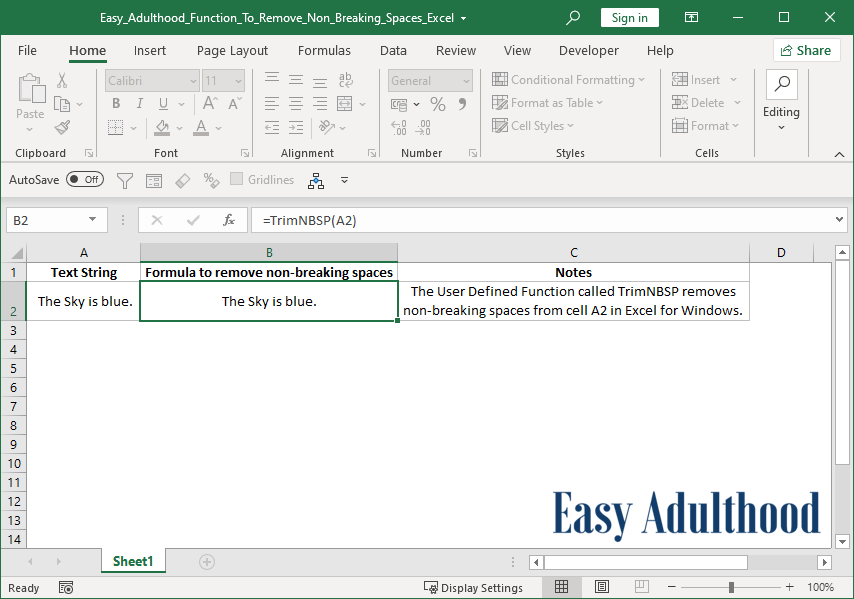Click the hierarchy diagram icon in quick toolbar
The height and width of the screenshot is (599, 854).
pos(316,180)
